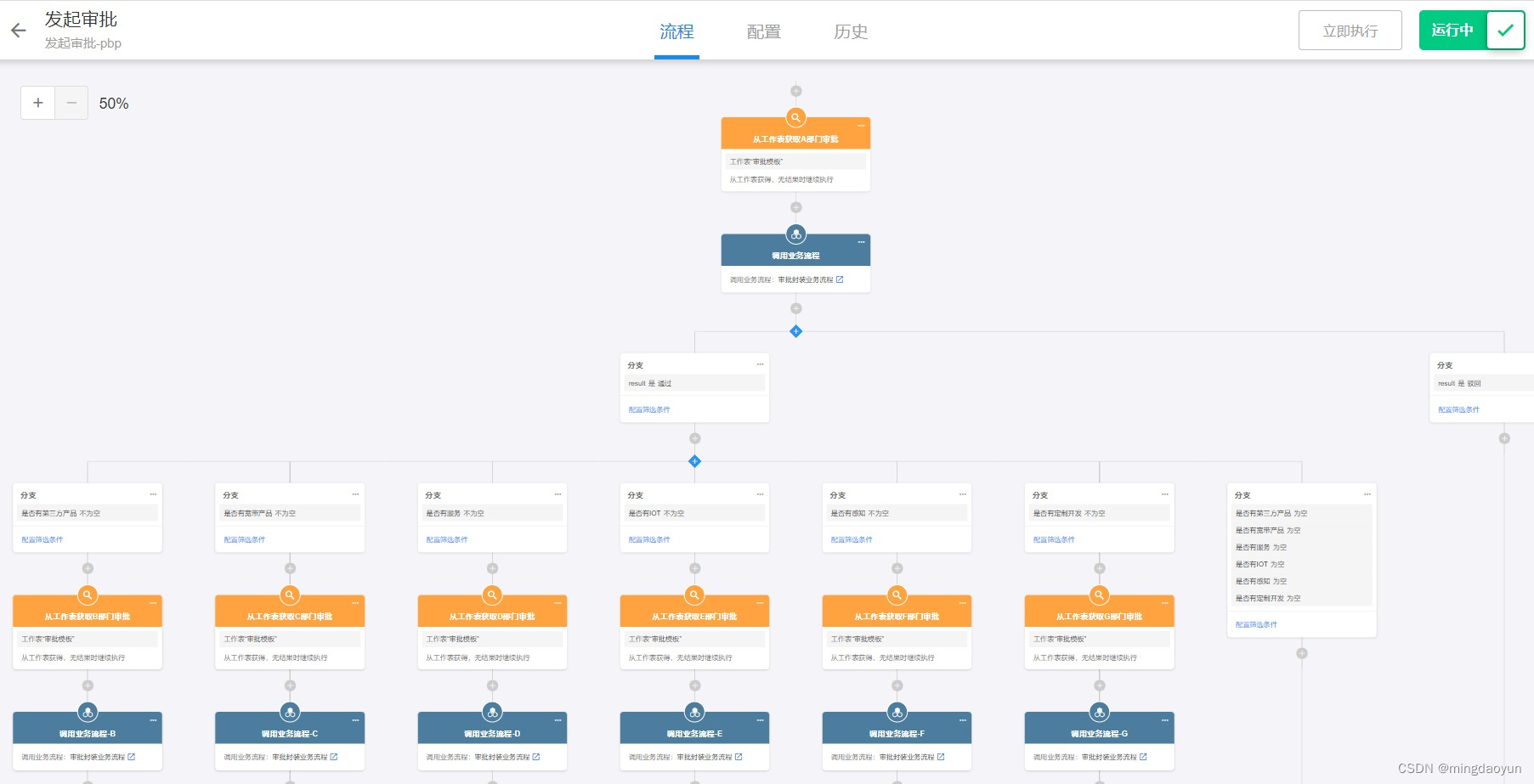Screen dimensions: 1534x784
Task: Click search icon on 从工作表获取B部门审批 node
Action: click(x=88, y=595)
